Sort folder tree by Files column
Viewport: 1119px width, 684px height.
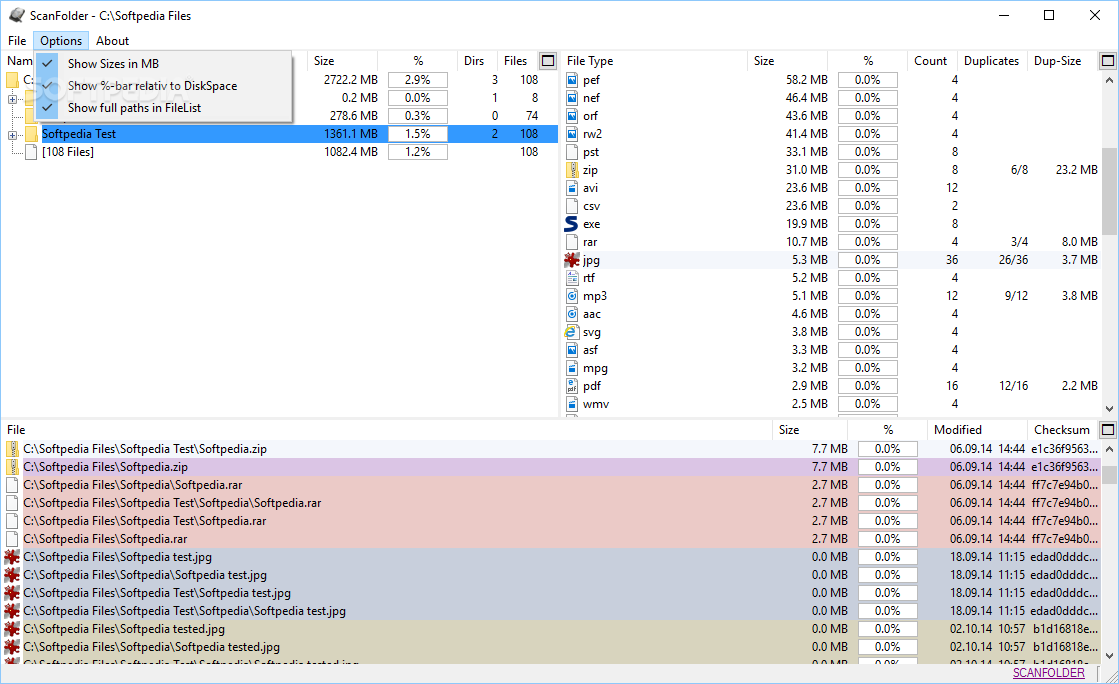click(515, 61)
